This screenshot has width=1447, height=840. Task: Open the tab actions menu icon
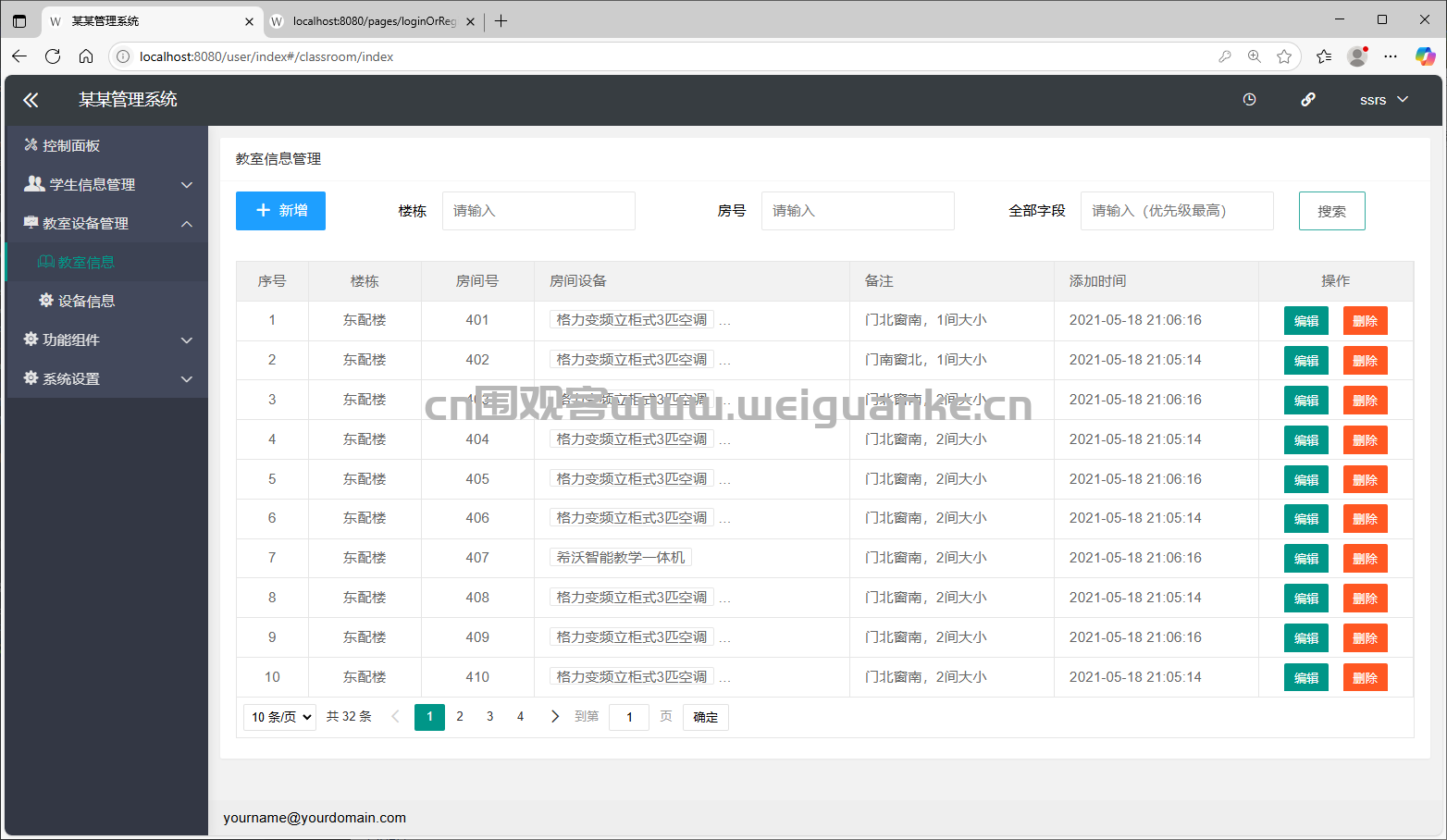[x=19, y=20]
